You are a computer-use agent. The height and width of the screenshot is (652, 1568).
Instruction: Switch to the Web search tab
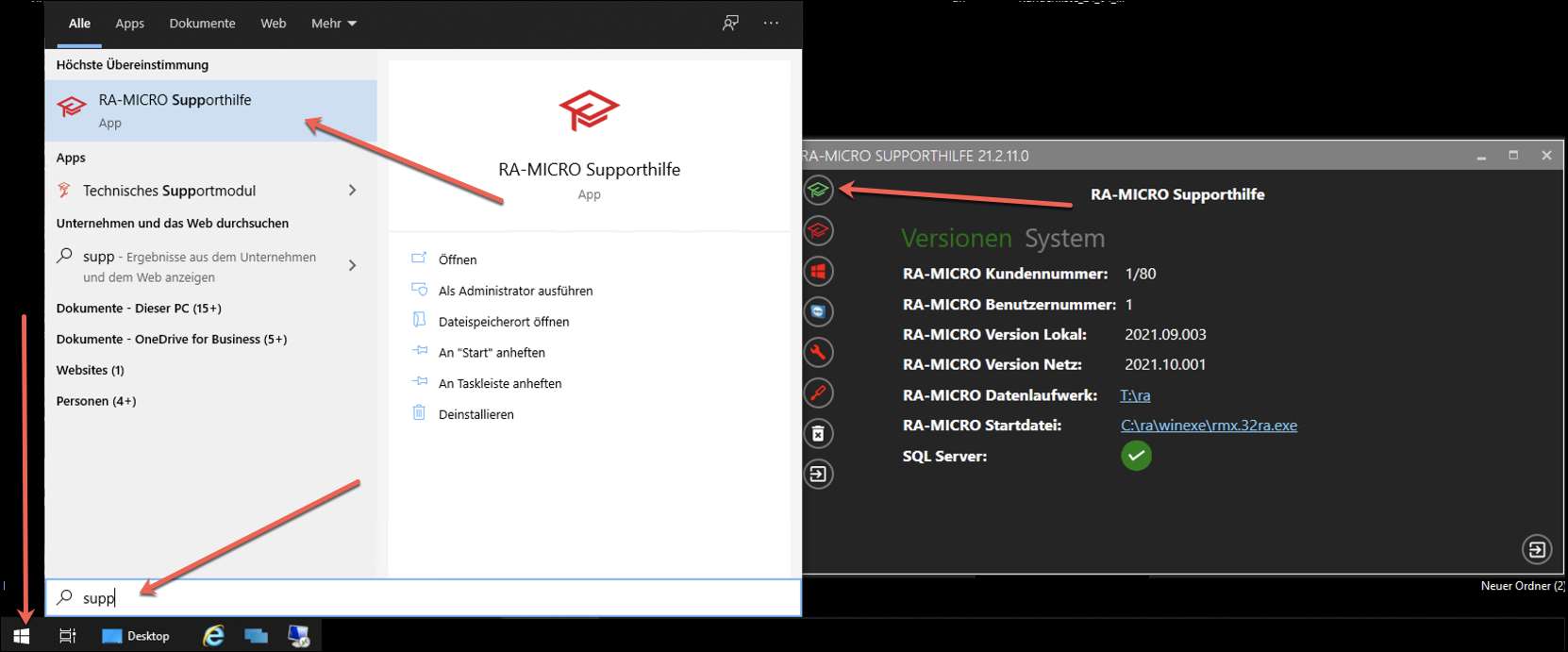(x=274, y=24)
